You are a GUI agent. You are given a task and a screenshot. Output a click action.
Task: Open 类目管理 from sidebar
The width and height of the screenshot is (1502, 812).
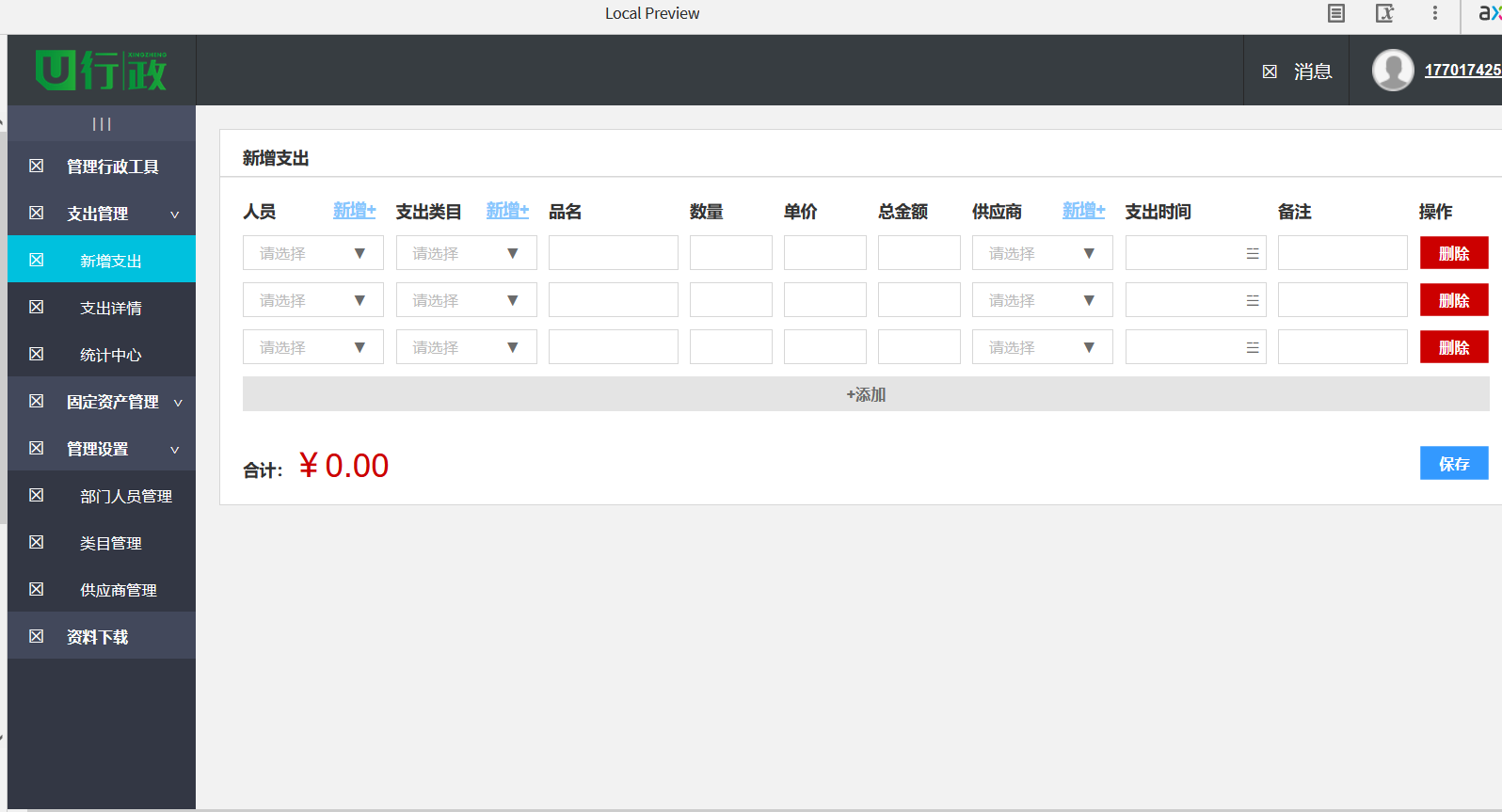[102, 542]
